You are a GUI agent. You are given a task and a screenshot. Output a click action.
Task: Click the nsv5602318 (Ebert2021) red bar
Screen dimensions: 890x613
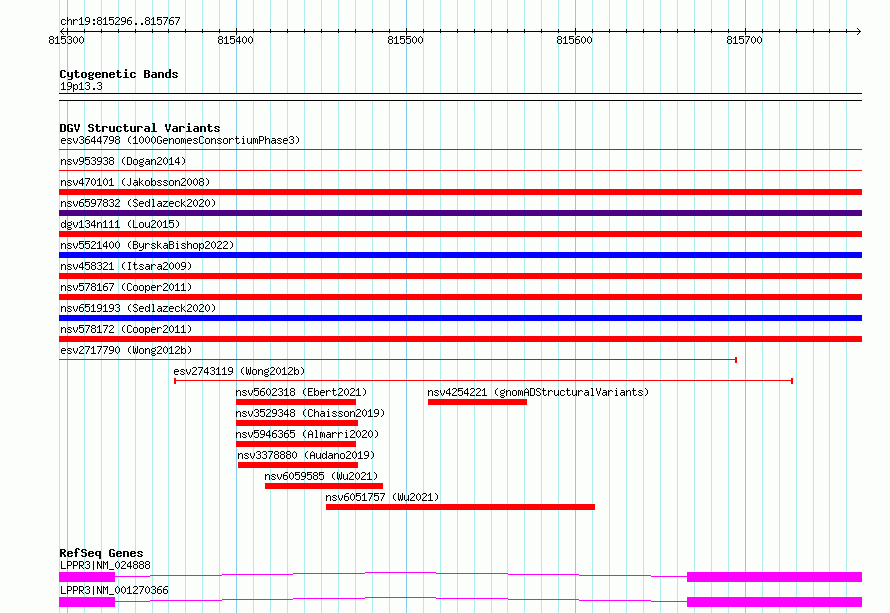296,402
